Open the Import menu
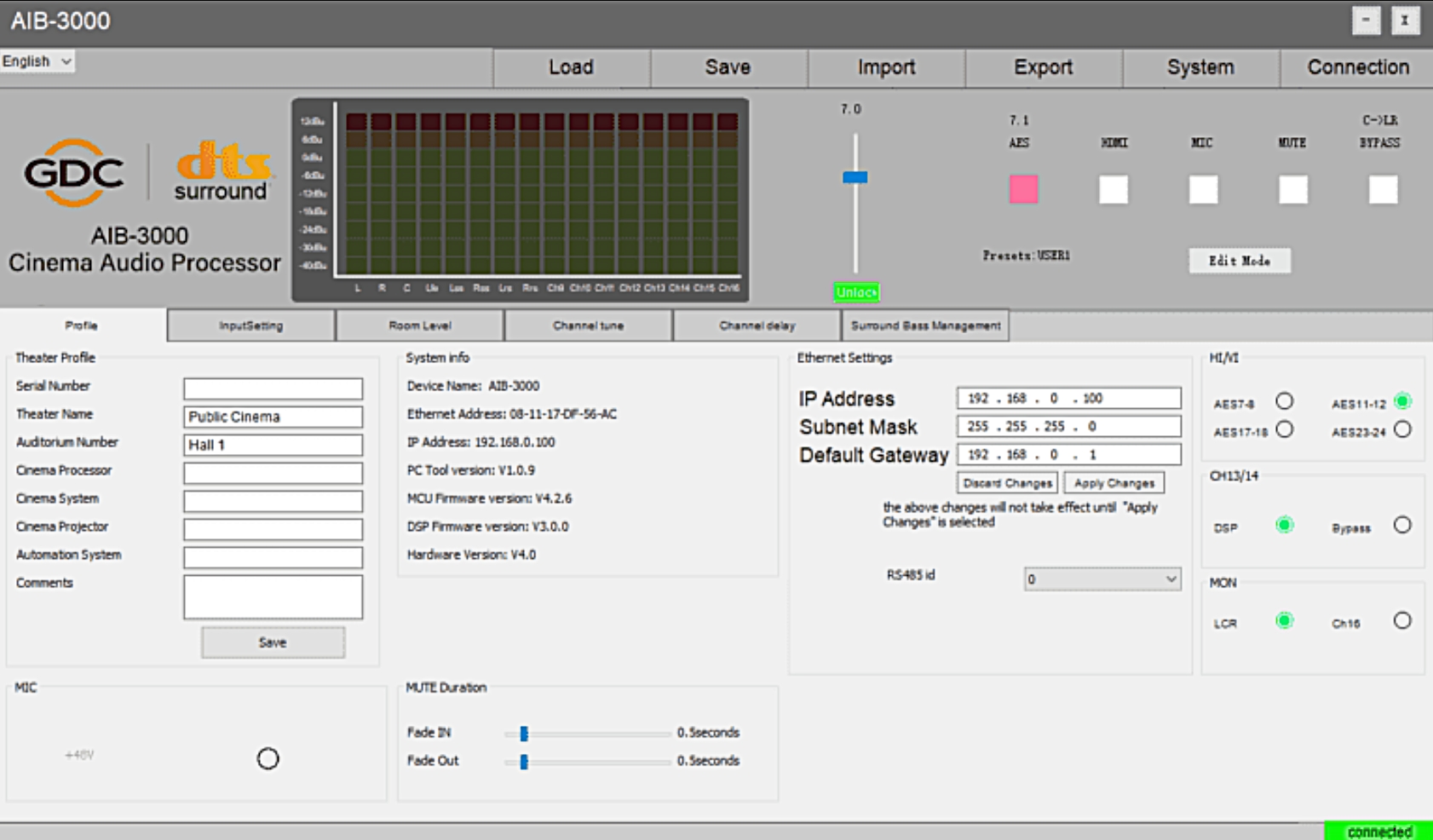 tap(886, 67)
